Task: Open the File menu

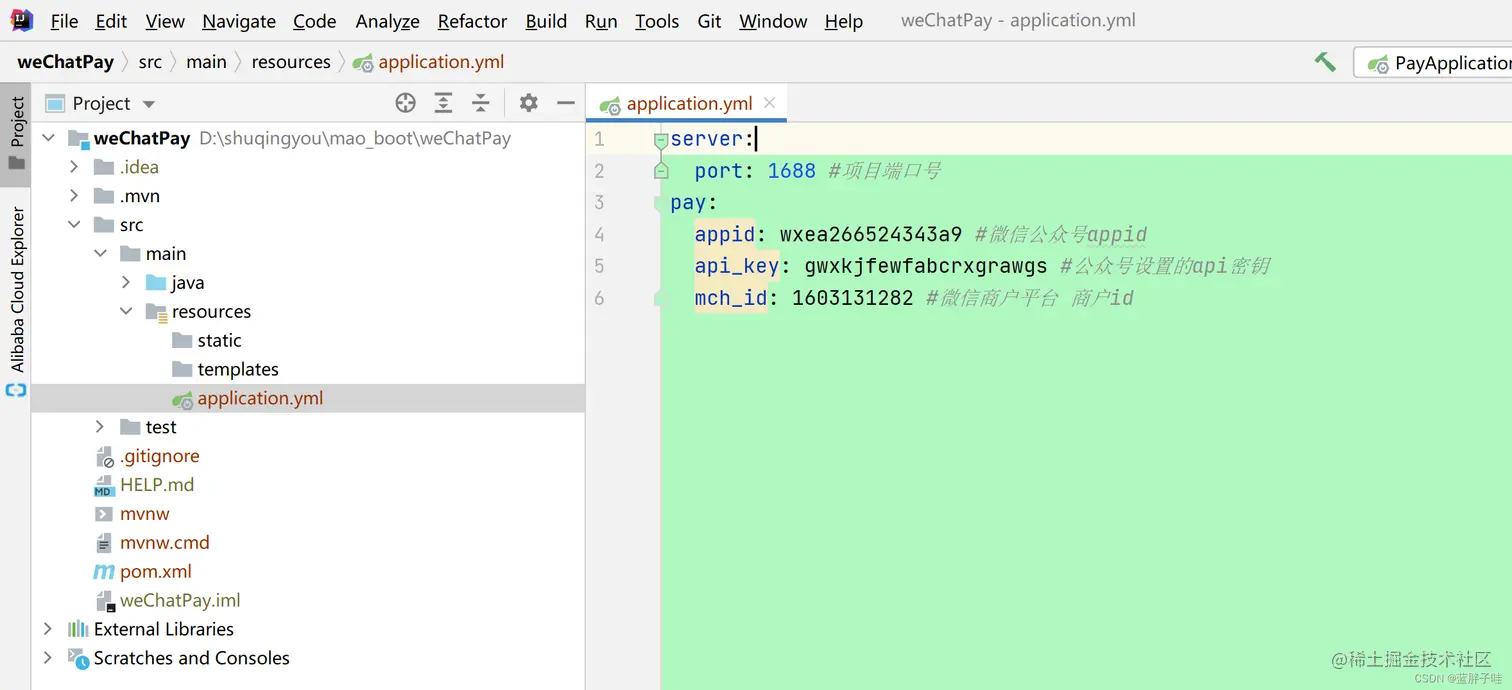Action: point(64,21)
